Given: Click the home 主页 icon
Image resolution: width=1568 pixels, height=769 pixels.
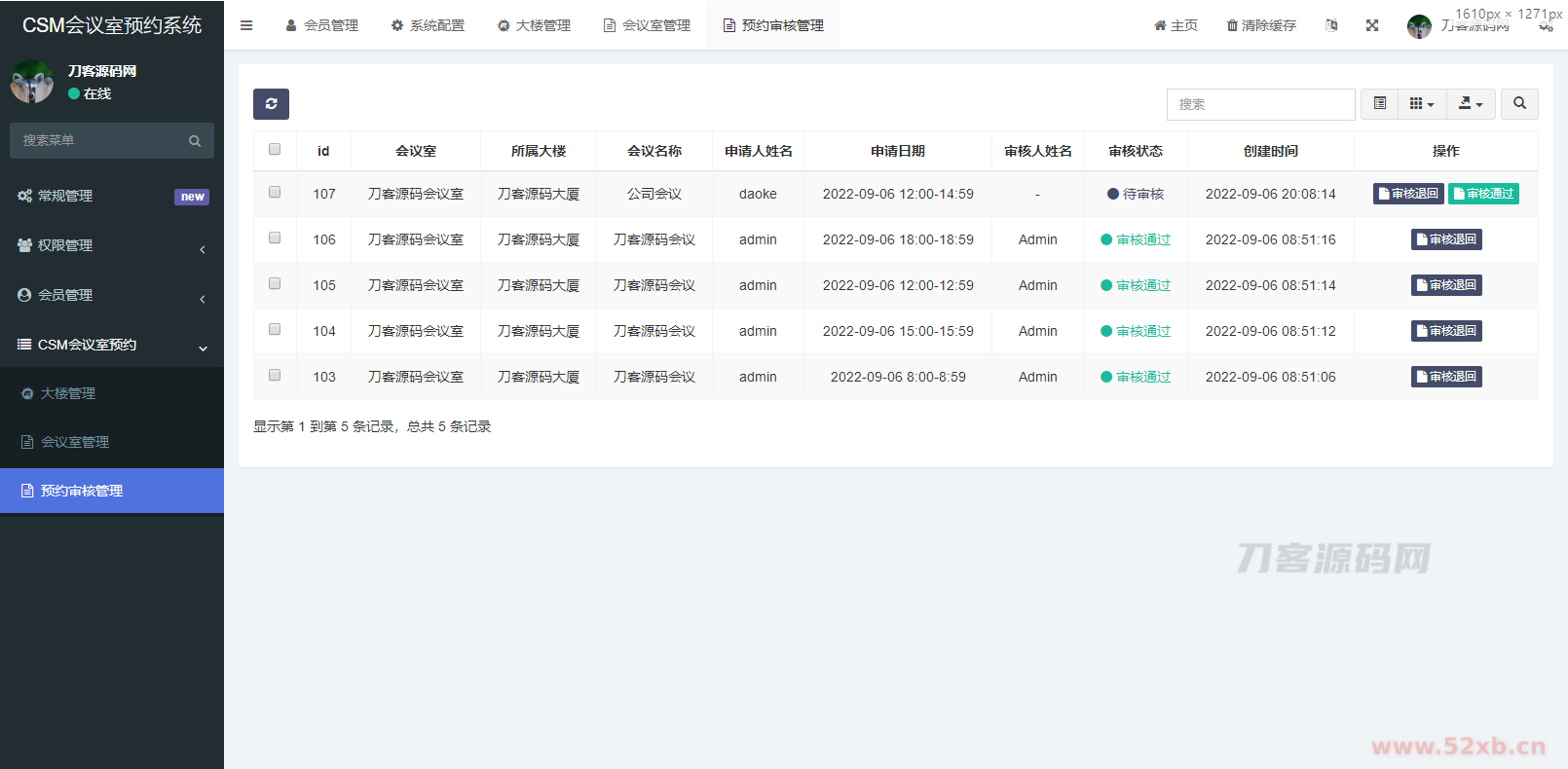Looking at the screenshot, I should tap(1160, 25).
